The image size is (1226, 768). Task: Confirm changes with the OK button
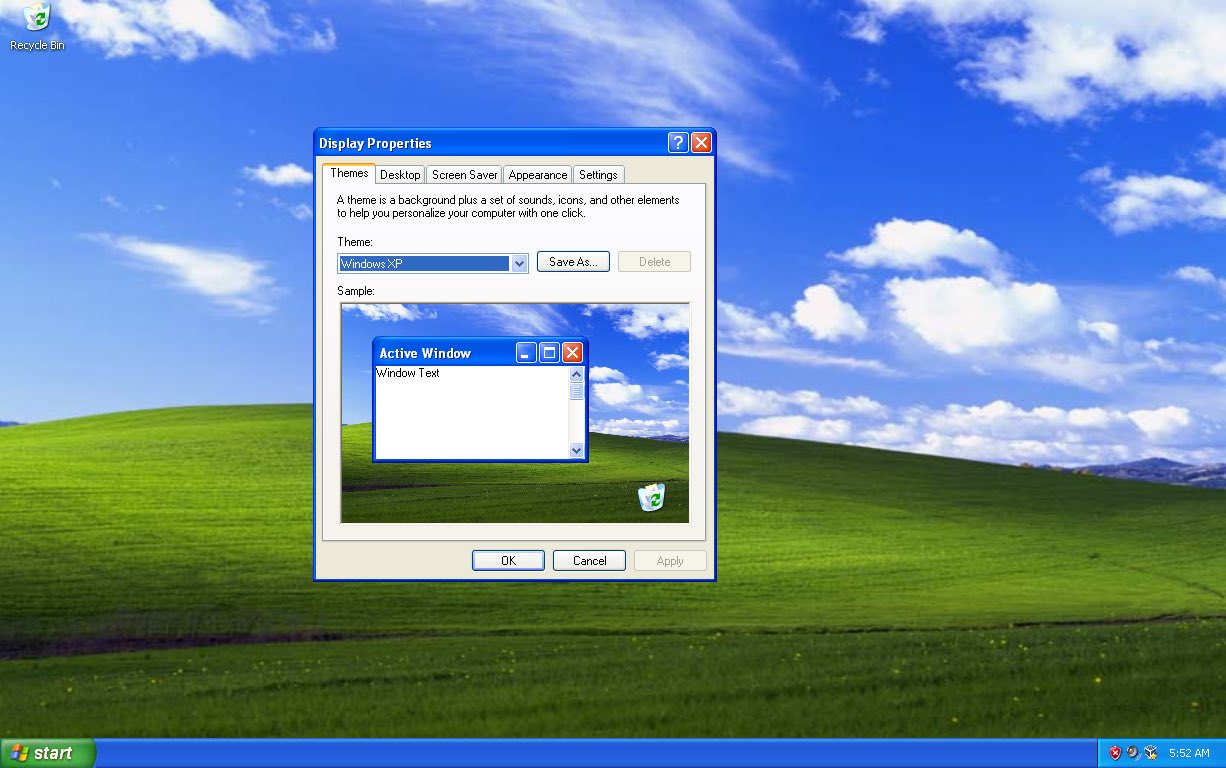click(x=508, y=560)
